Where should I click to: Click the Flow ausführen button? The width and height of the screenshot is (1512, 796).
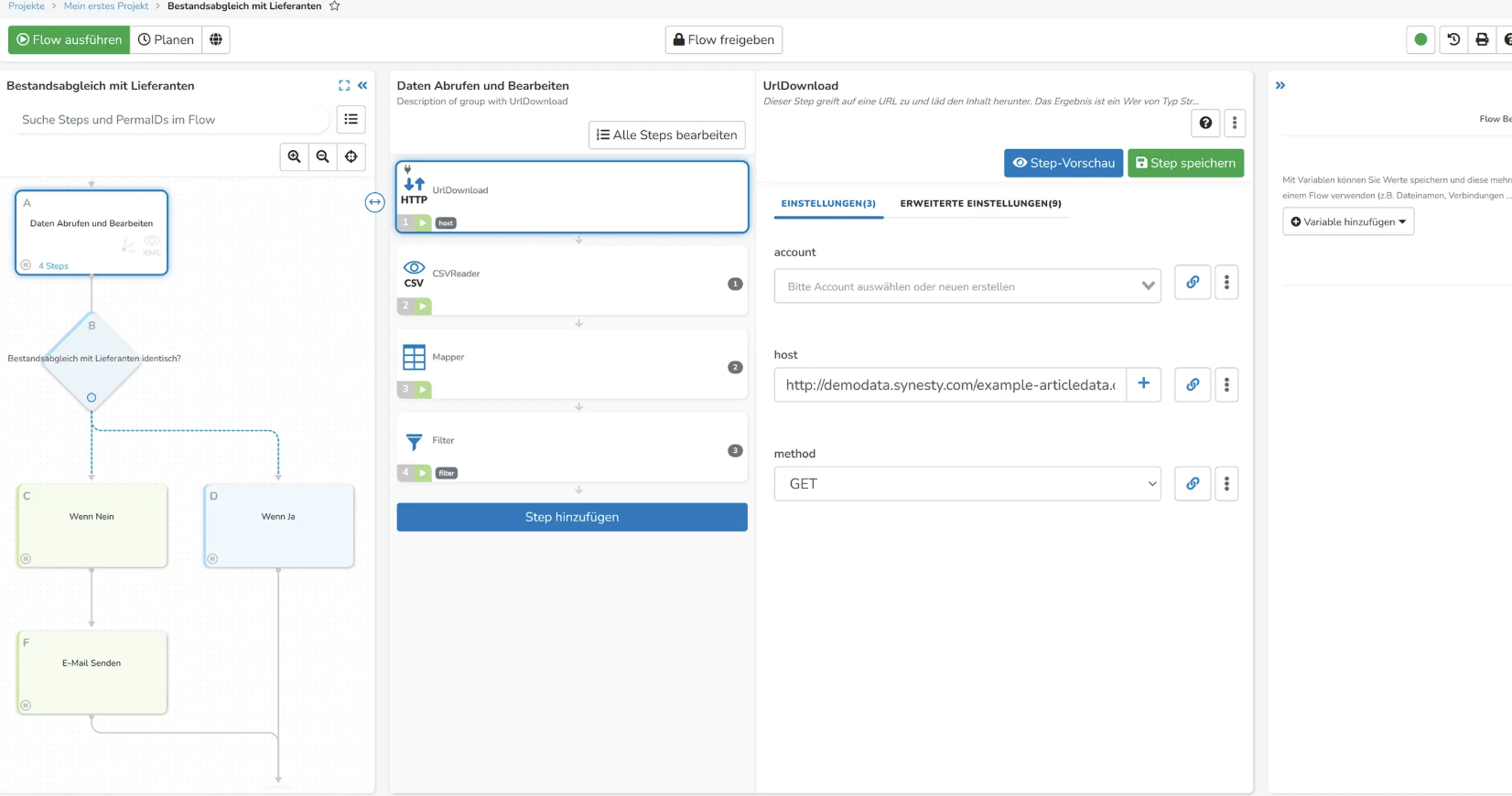70,39
